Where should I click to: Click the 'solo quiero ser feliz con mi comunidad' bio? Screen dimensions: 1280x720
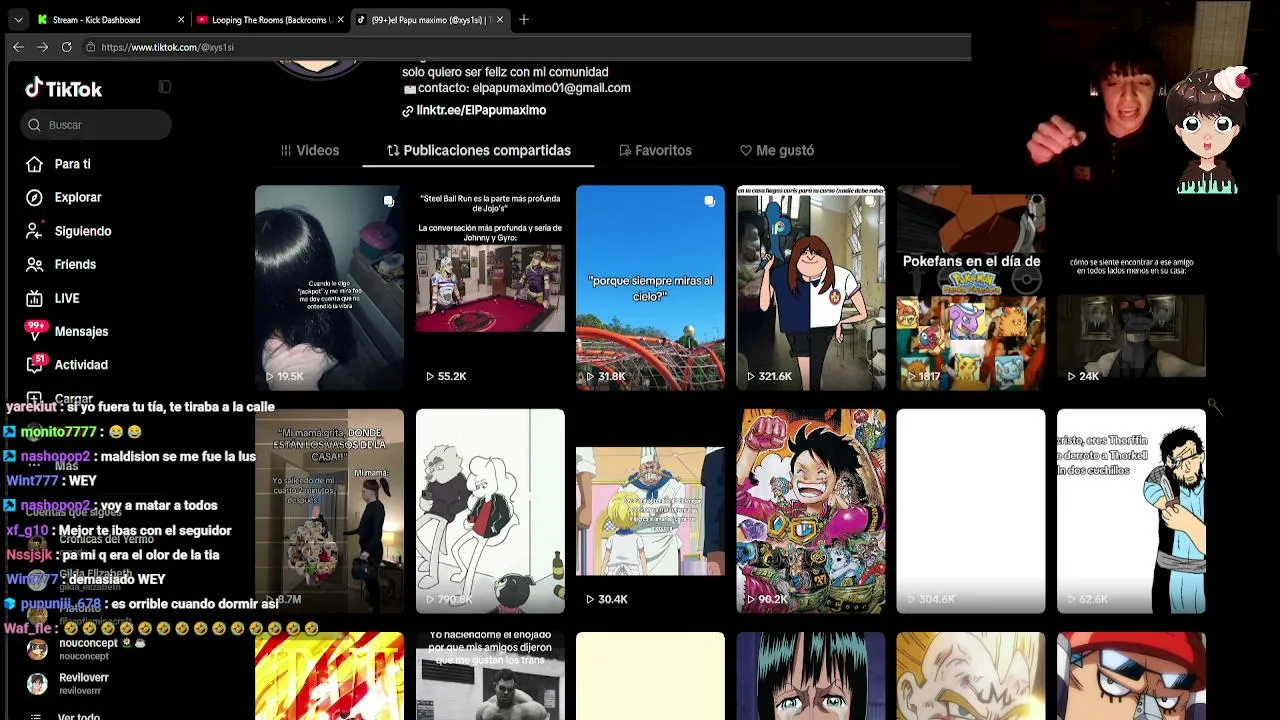pyautogui.click(x=505, y=72)
